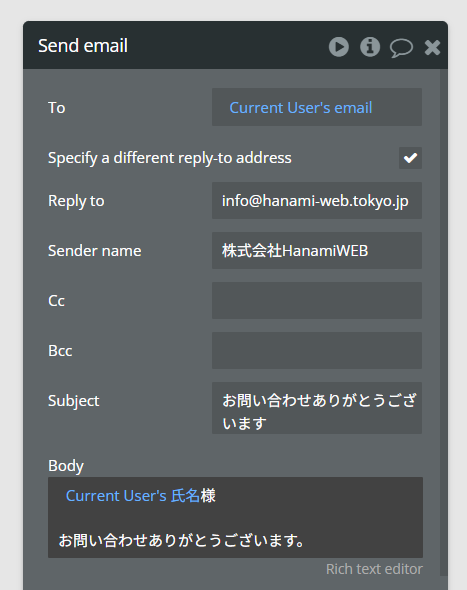Uncheck Specify a different reply-to address
Viewport: 467px width, 590px height.
pyautogui.click(x=410, y=158)
